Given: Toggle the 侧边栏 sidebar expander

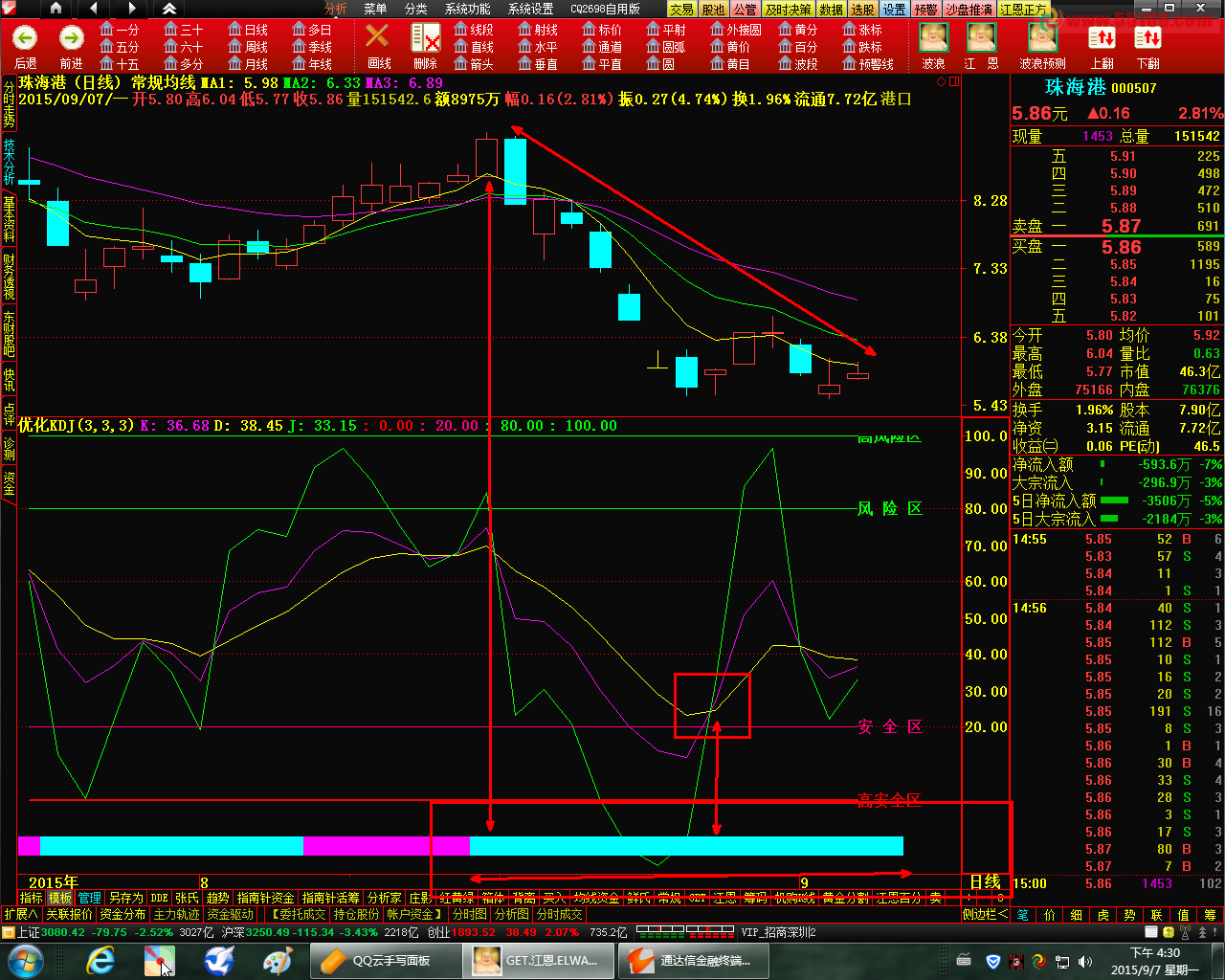Looking at the screenshot, I should (x=985, y=915).
